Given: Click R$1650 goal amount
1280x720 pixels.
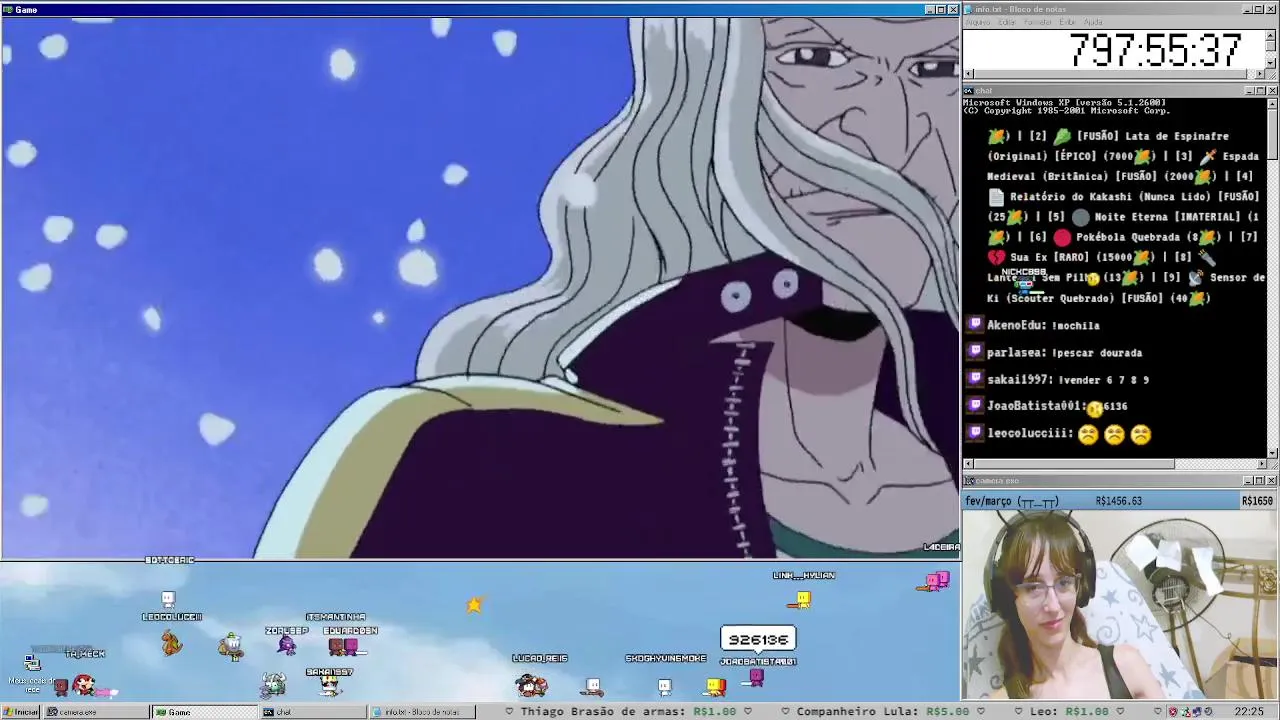Looking at the screenshot, I should click(1257, 501).
